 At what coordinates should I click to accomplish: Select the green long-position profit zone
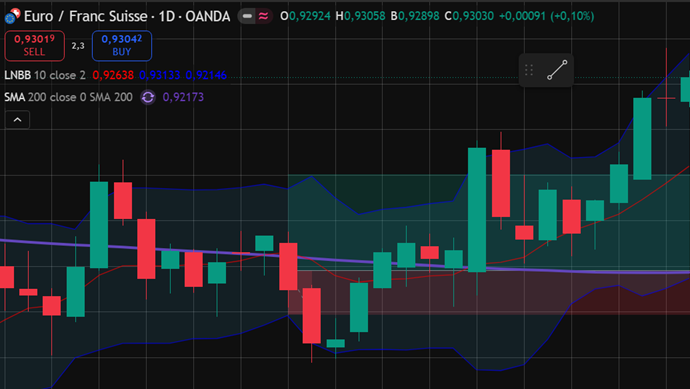click(x=488, y=222)
